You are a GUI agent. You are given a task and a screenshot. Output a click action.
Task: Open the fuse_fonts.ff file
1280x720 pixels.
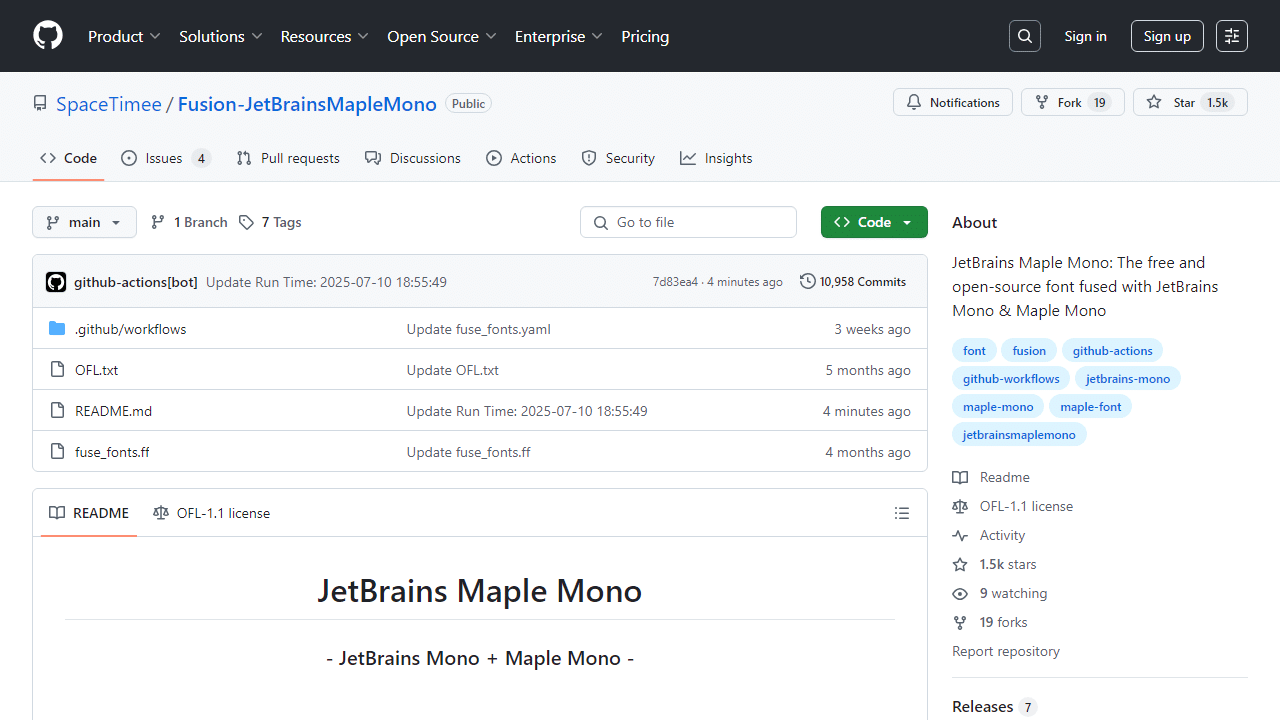click(x=112, y=452)
